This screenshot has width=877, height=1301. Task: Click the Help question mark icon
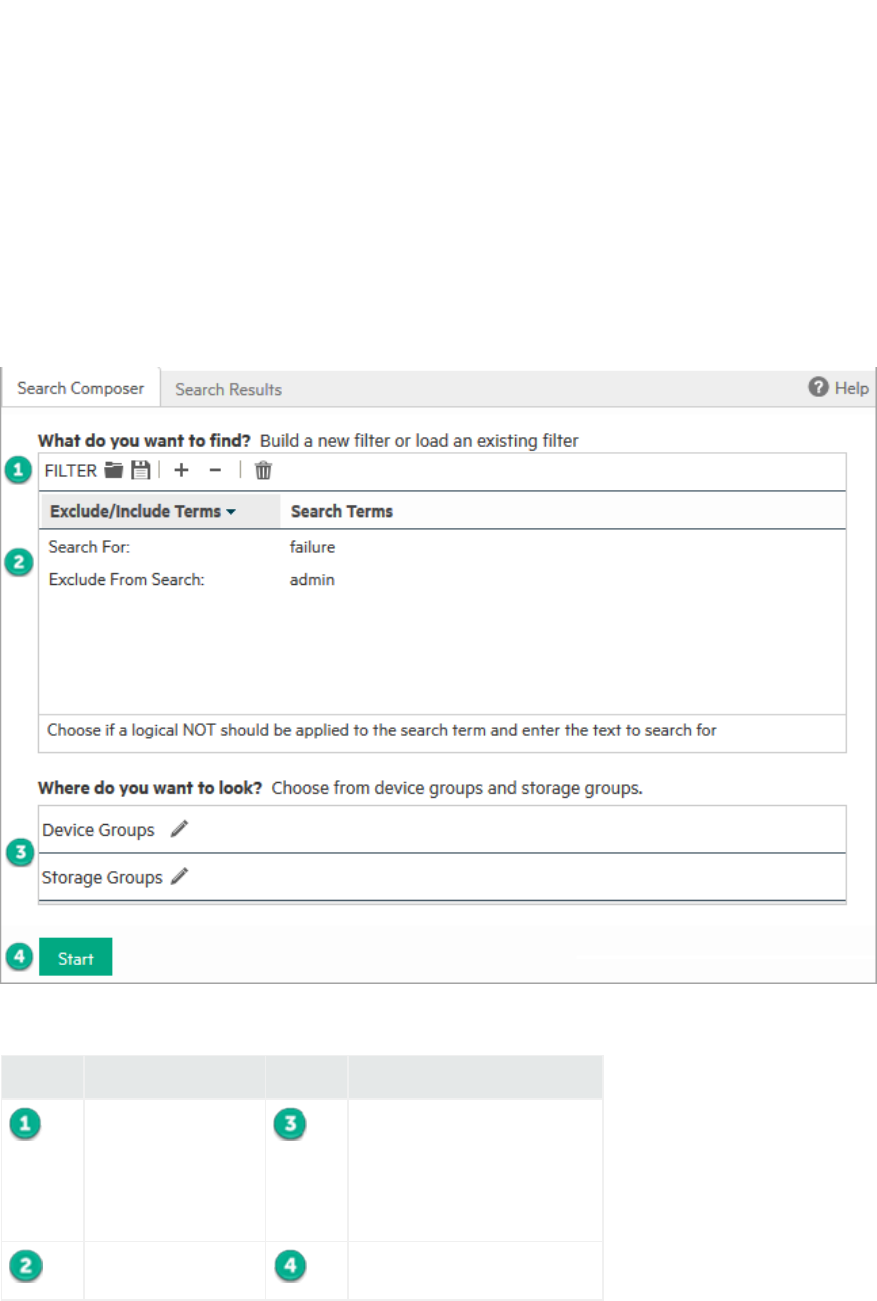pyautogui.click(x=818, y=388)
